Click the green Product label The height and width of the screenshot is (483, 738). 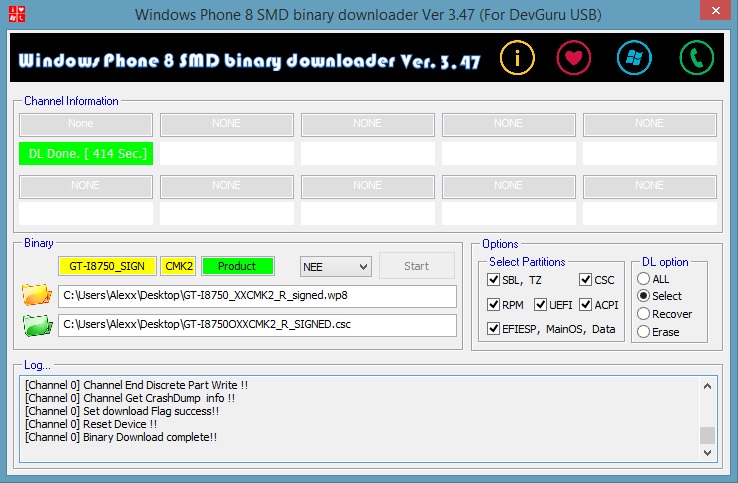click(x=237, y=266)
